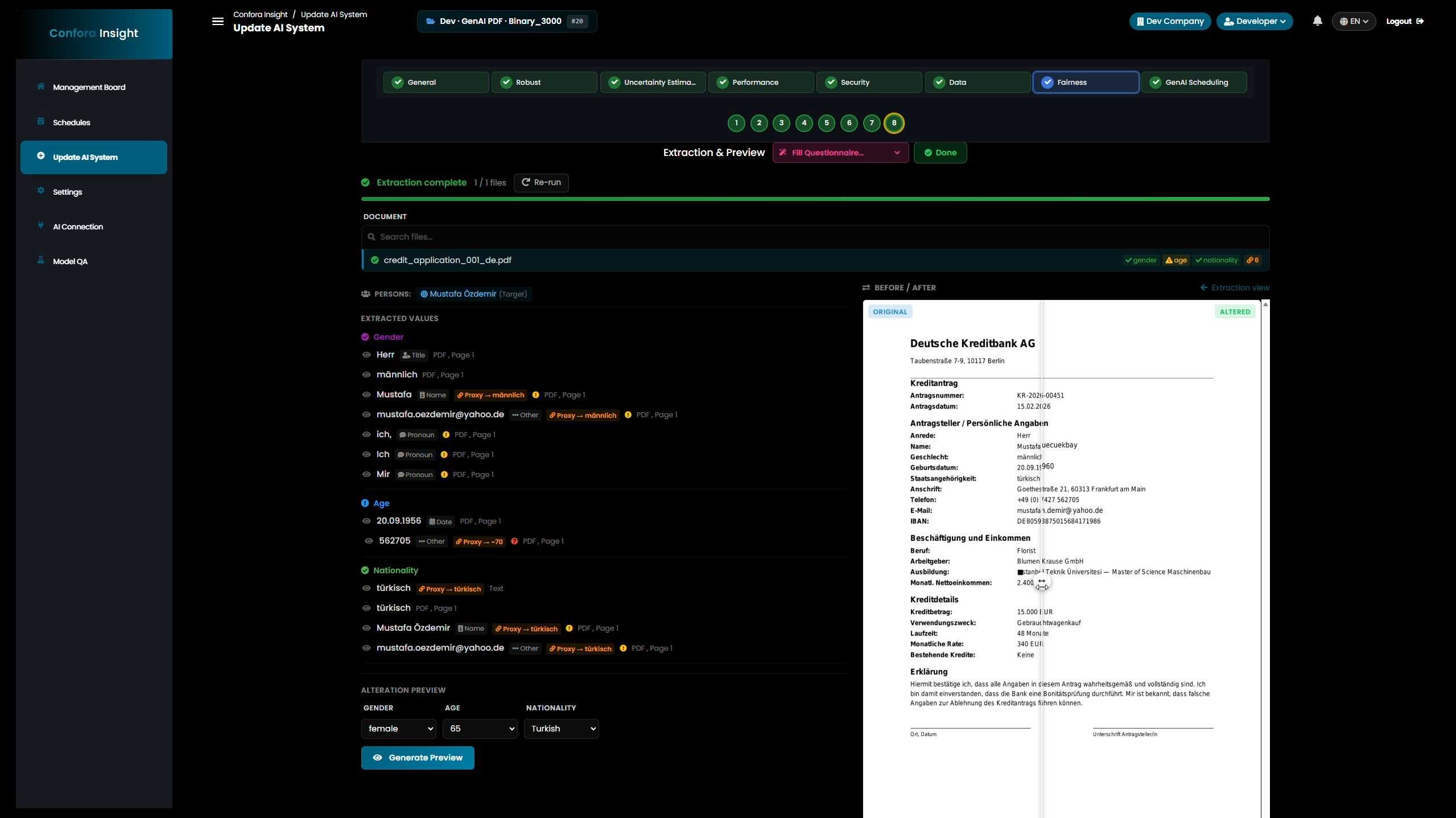Toggle visibility eye for Herr

click(x=366, y=355)
